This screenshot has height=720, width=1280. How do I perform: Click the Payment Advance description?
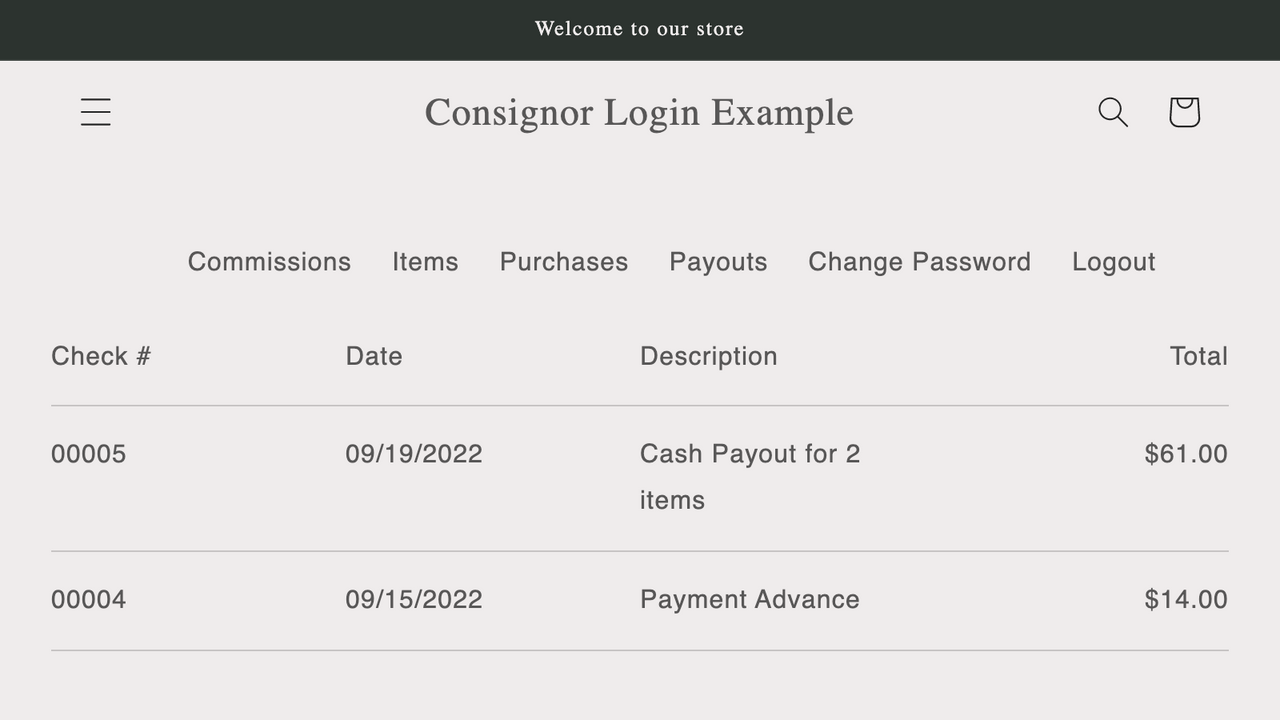pos(750,599)
